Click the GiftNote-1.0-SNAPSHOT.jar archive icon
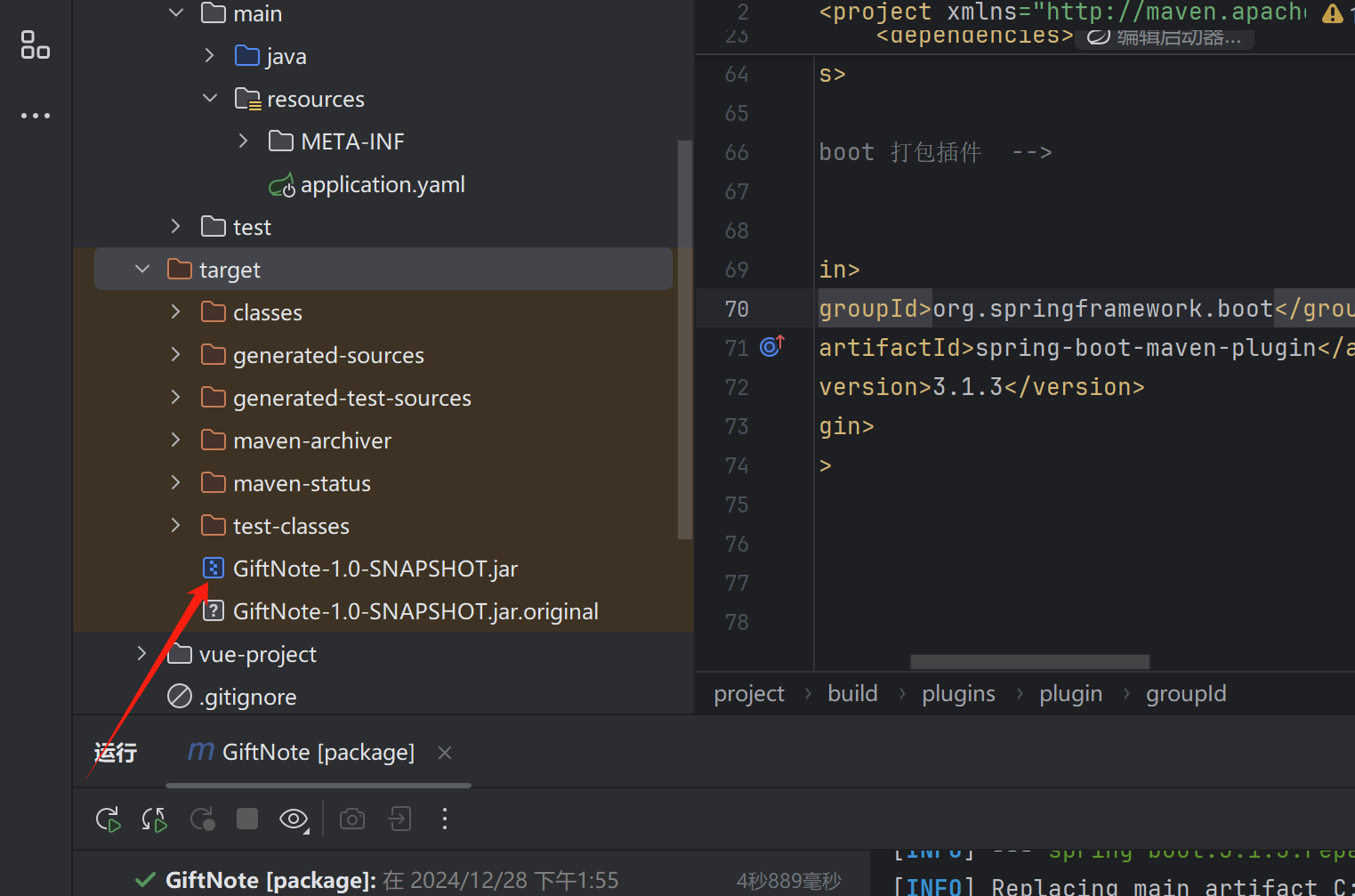This screenshot has height=896, width=1355. tap(214, 568)
